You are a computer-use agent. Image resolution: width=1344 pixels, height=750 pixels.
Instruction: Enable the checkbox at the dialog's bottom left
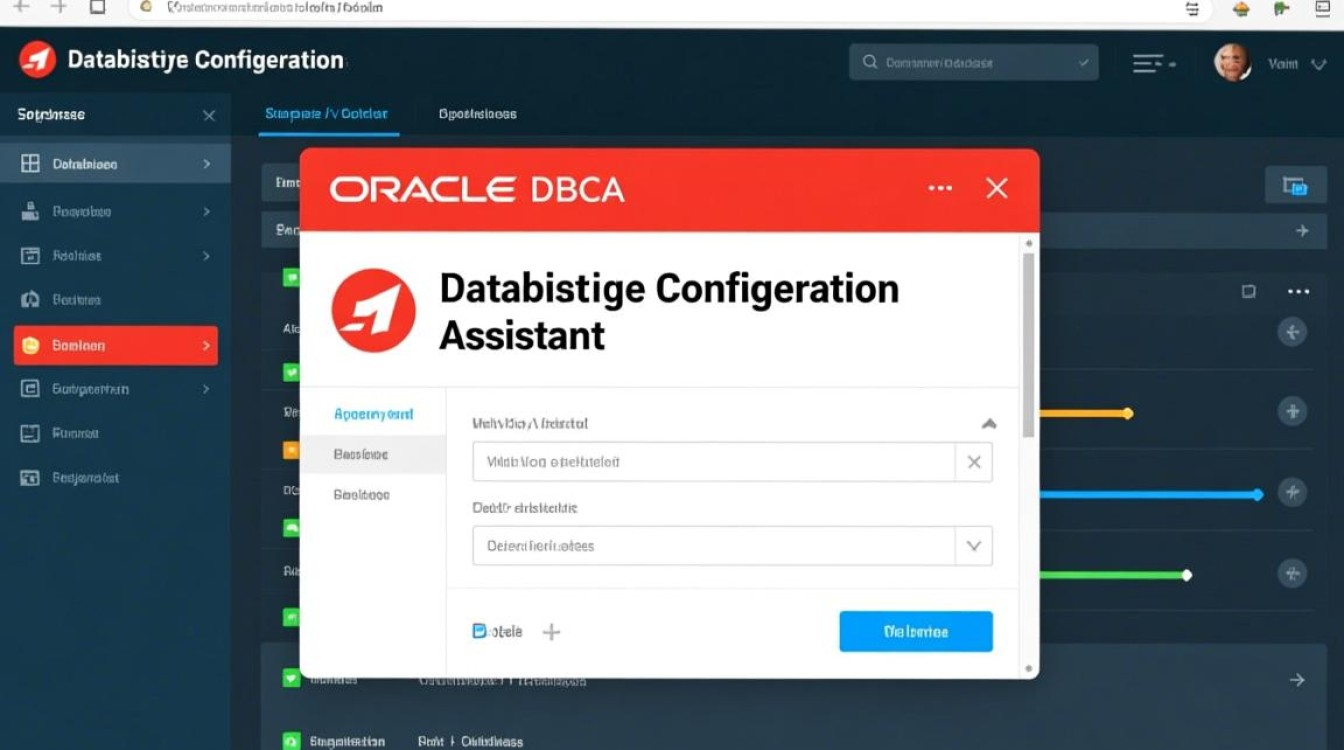click(478, 631)
